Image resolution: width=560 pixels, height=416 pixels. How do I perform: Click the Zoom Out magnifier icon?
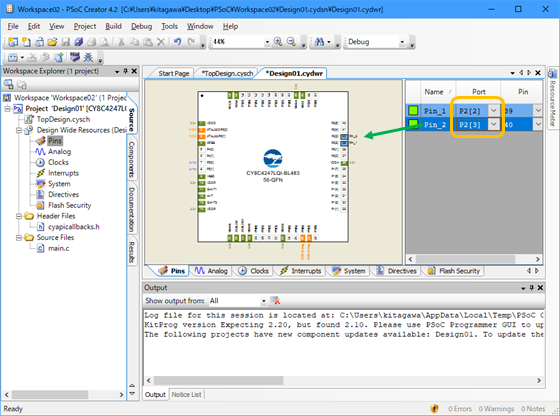[291, 42]
